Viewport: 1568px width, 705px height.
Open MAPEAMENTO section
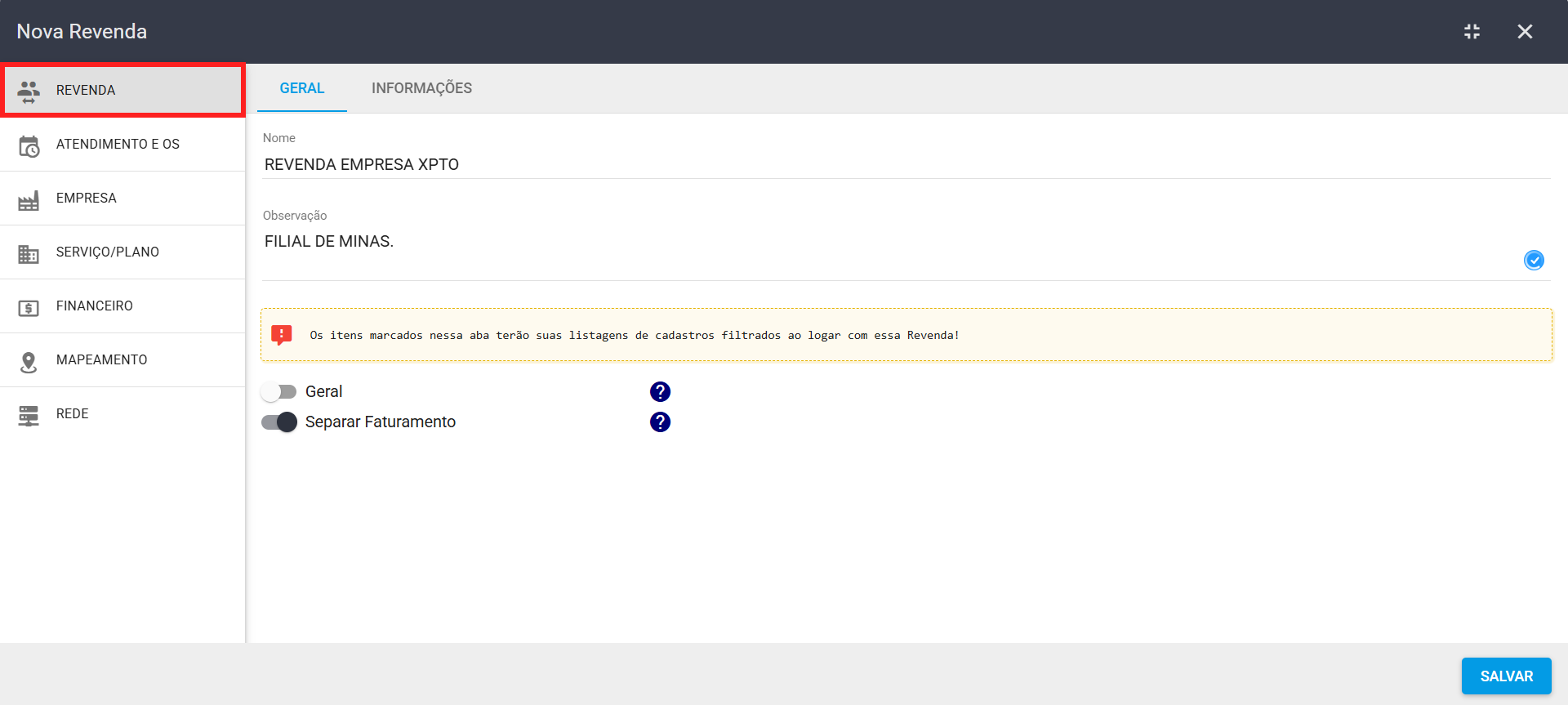tap(122, 359)
